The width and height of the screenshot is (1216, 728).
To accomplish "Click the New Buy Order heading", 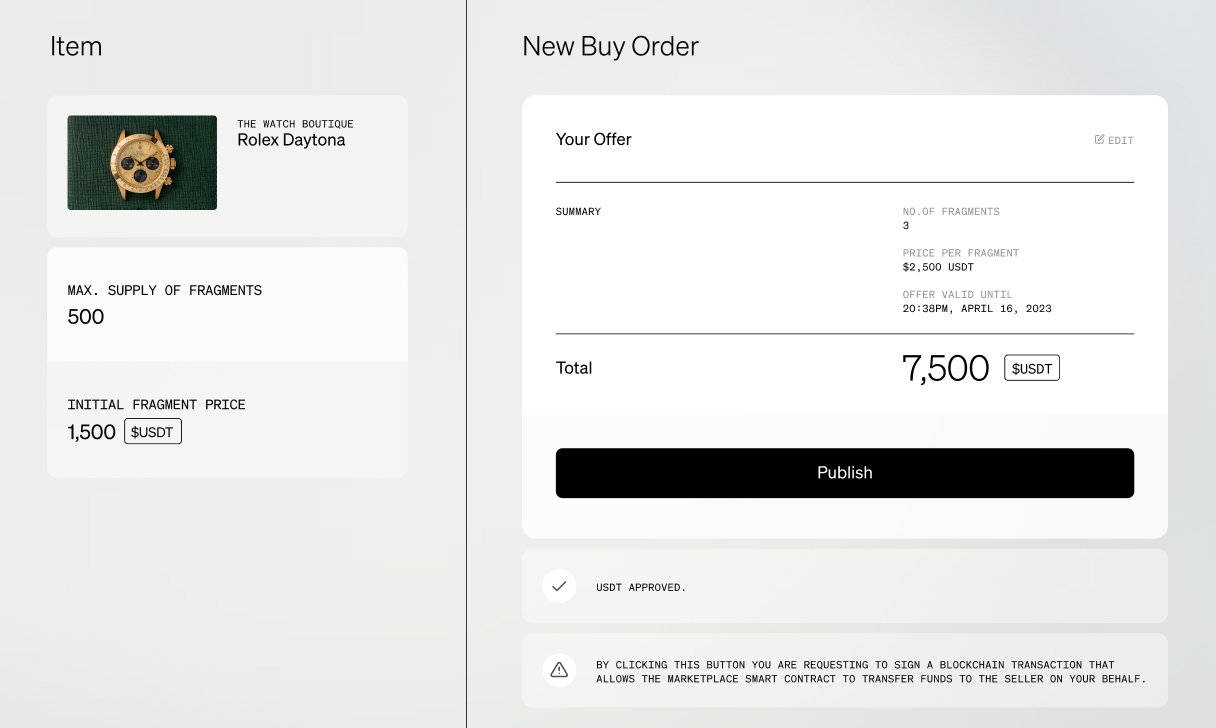I will tap(610, 46).
